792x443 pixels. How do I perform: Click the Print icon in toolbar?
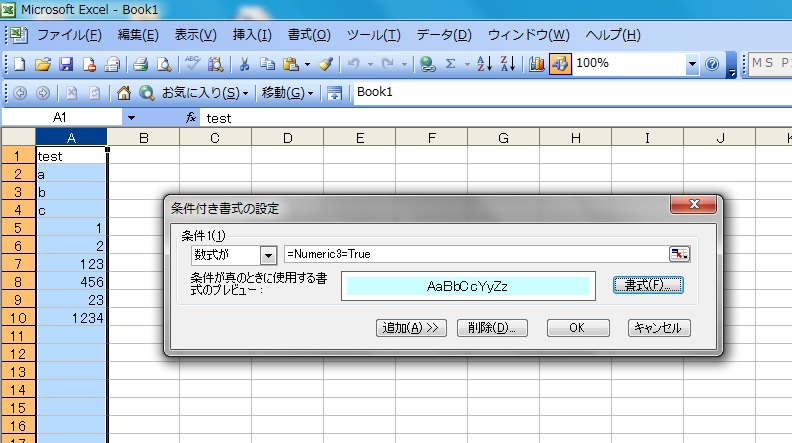[x=141, y=64]
